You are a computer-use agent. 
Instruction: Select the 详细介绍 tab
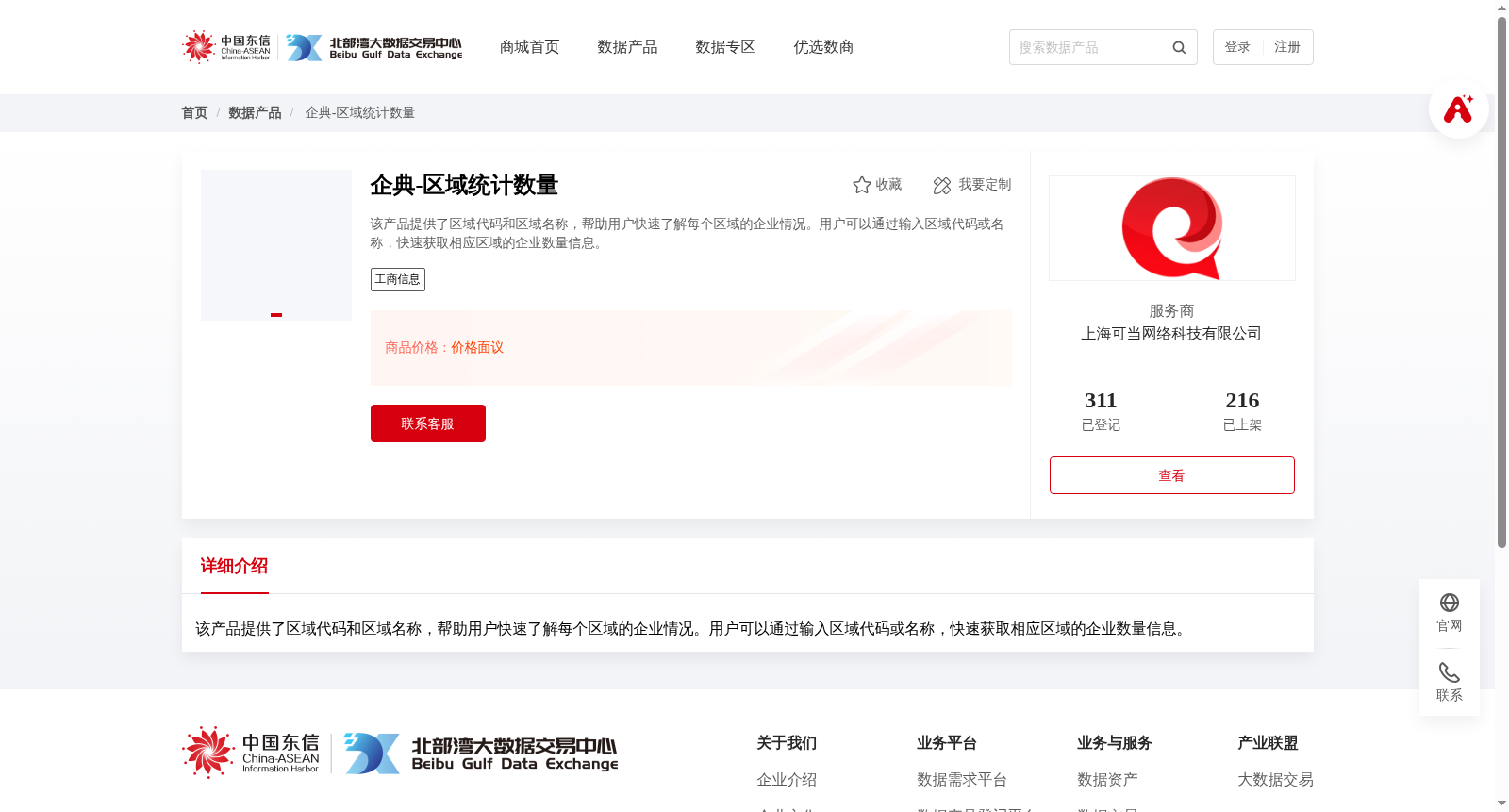[234, 566]
